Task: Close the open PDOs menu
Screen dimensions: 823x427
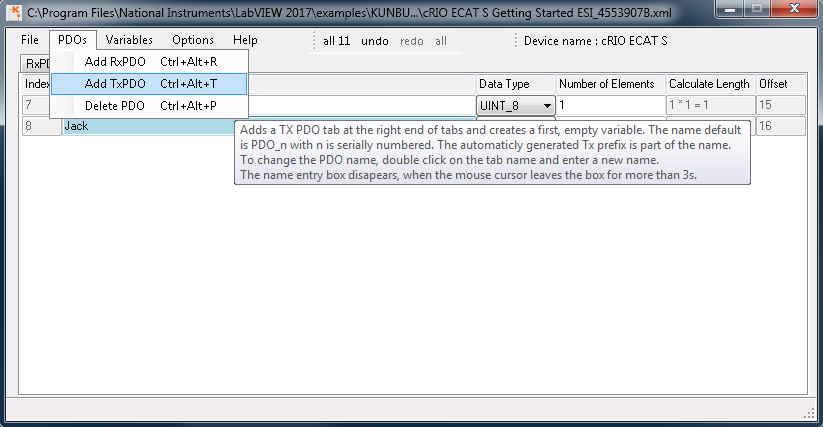Action: pos(71,40)
